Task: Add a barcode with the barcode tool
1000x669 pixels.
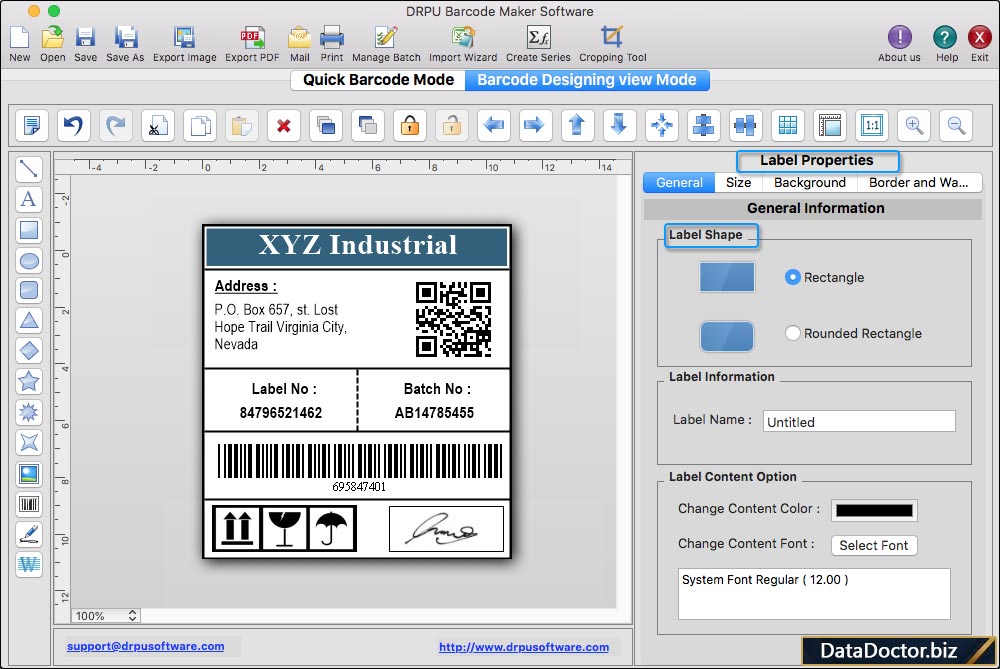Action: tap(29, 504)
